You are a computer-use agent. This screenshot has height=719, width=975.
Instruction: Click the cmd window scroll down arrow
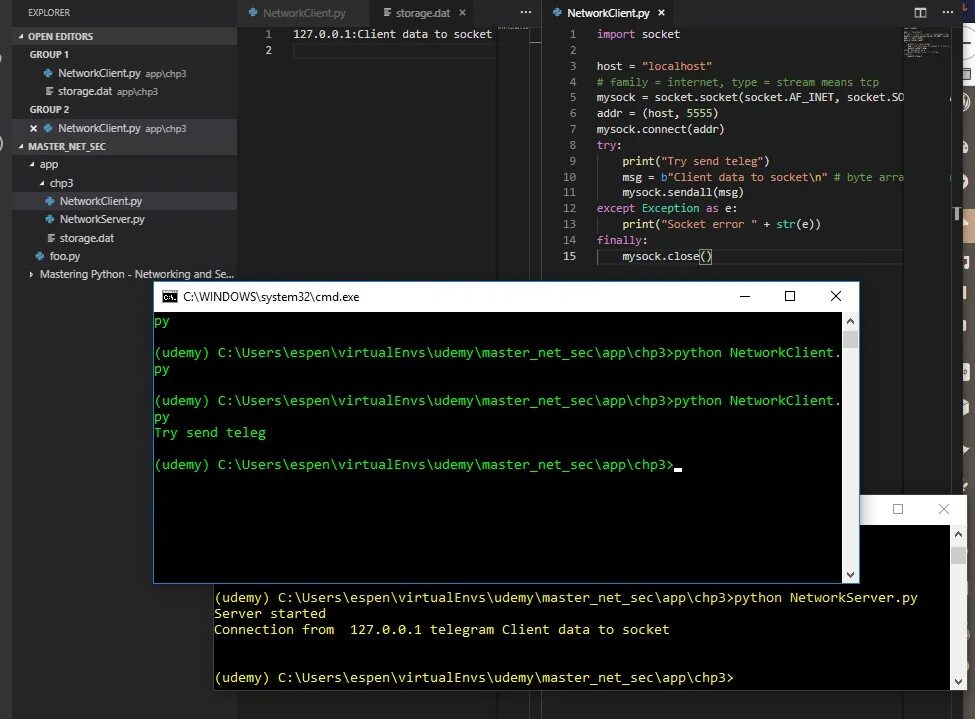coord(850,575)
